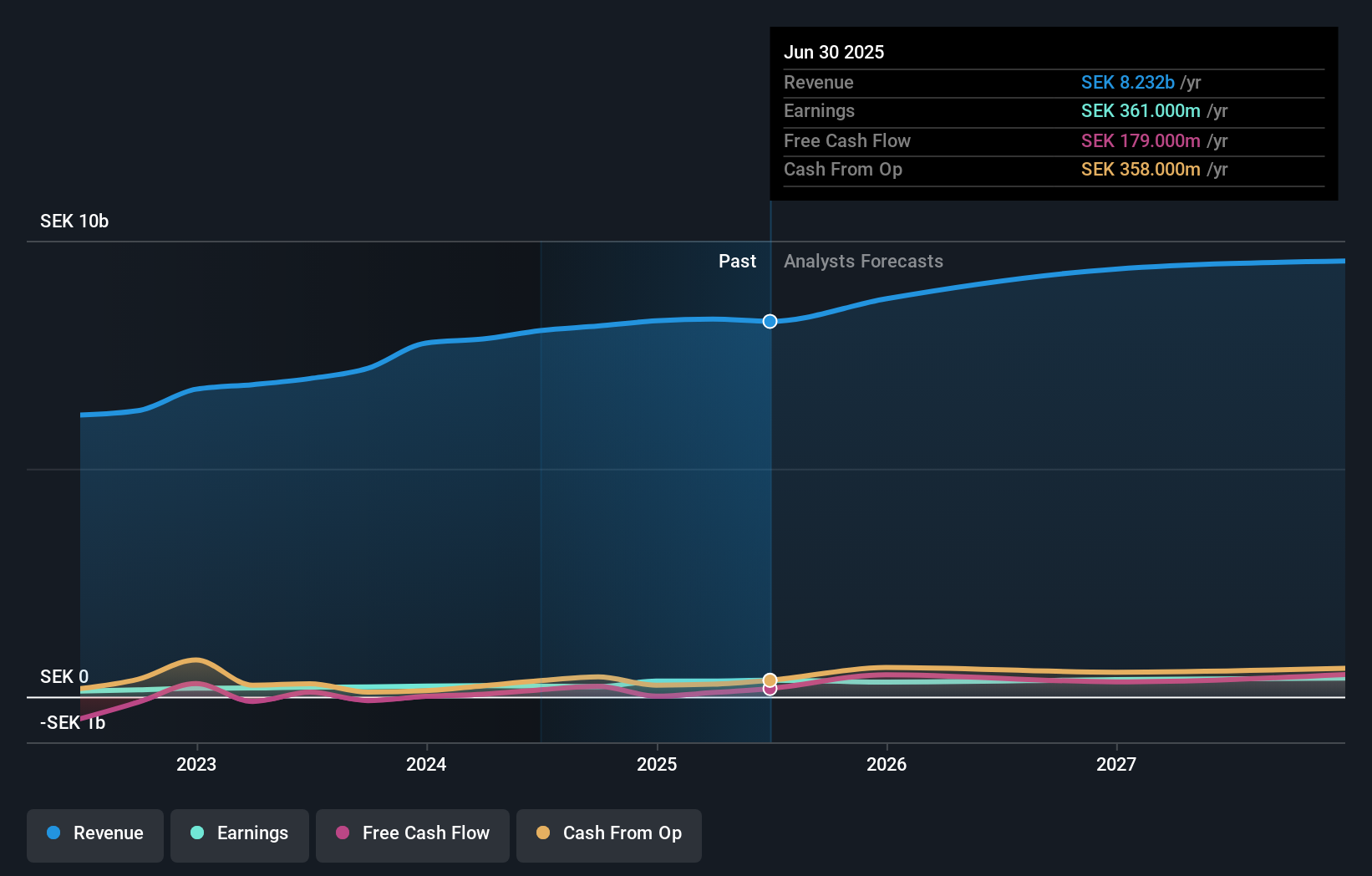The image size is (1372, 876).
Task: Click the 2026 label on the x-axis
Action: click(x=887, y=764)
